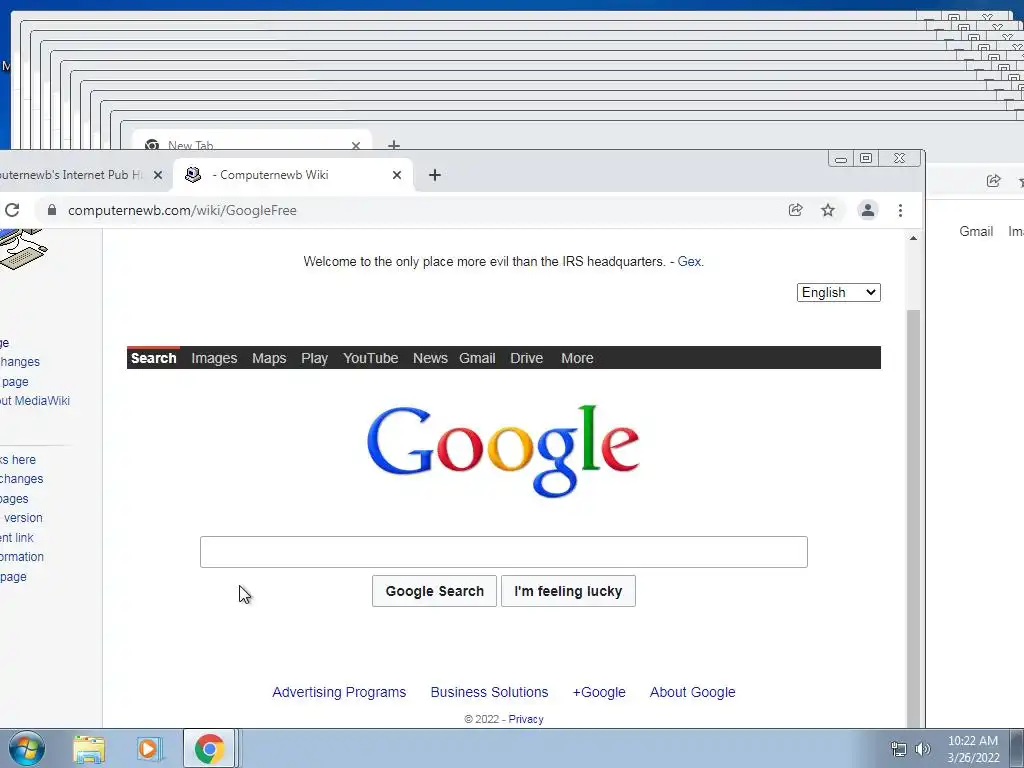Focus the Google search text box
The image size is (1024, 768).
point(504,552)
